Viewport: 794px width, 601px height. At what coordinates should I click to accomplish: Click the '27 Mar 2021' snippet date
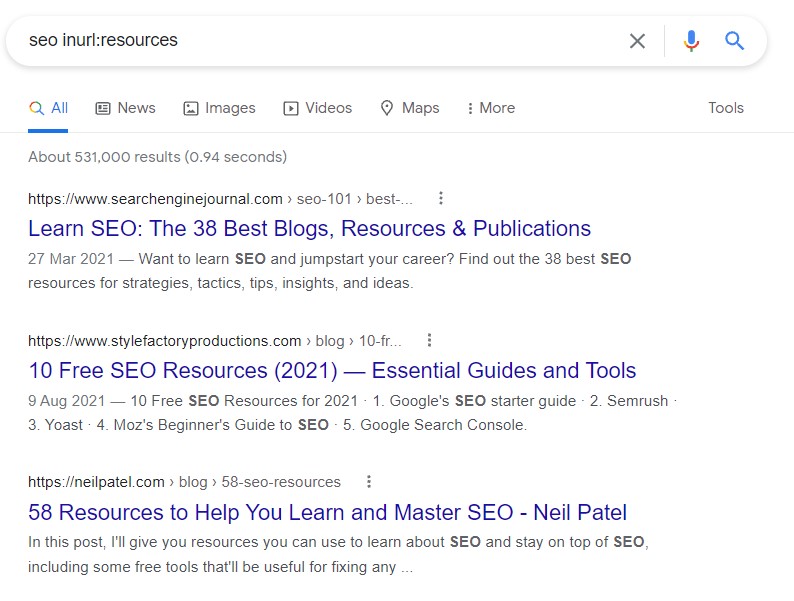(x=71, y=259)
